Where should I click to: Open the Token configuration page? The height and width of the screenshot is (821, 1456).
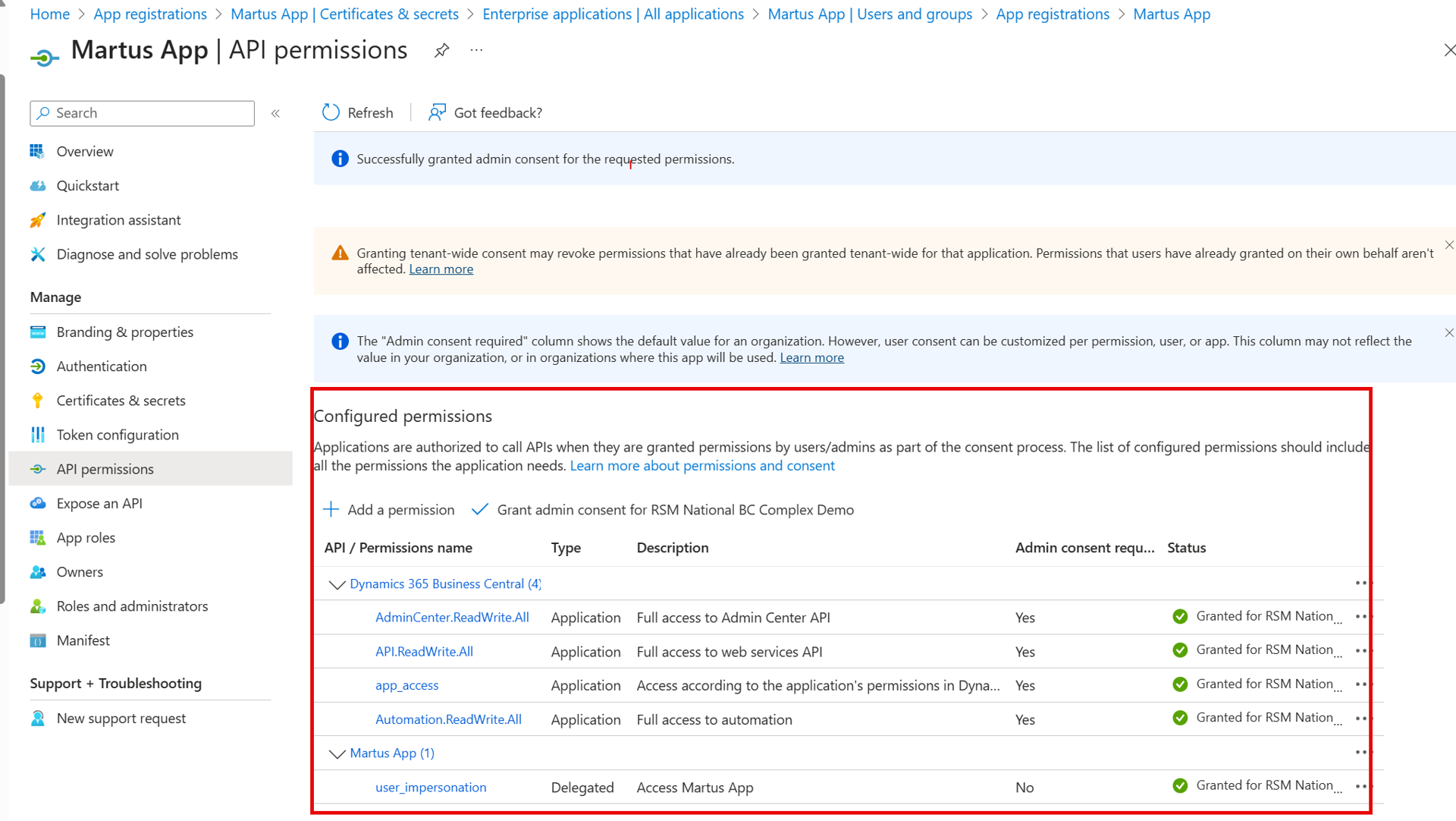coord(118,435)
